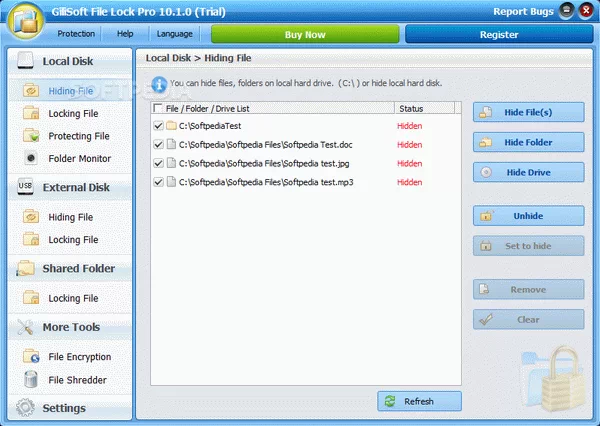Check the select-all checkbox in list header

159,108
